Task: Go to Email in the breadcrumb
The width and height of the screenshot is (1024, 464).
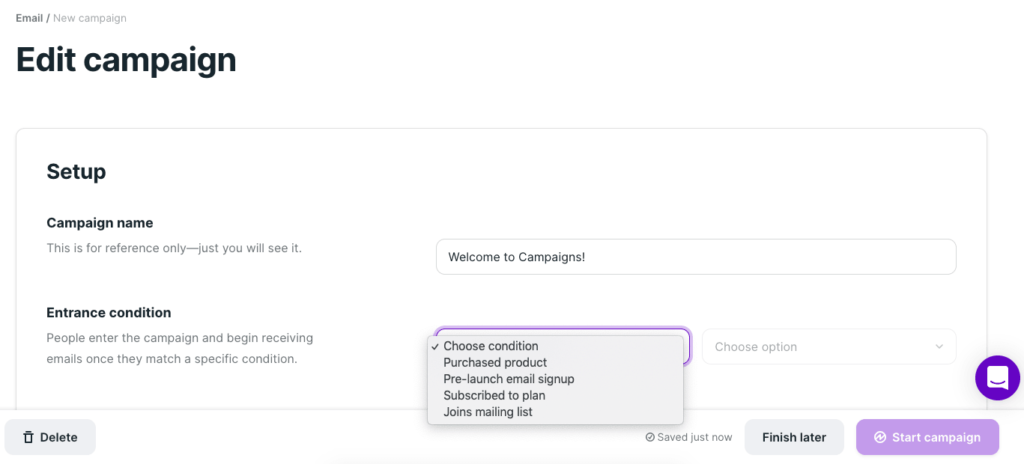Action: tap(29, 18)
